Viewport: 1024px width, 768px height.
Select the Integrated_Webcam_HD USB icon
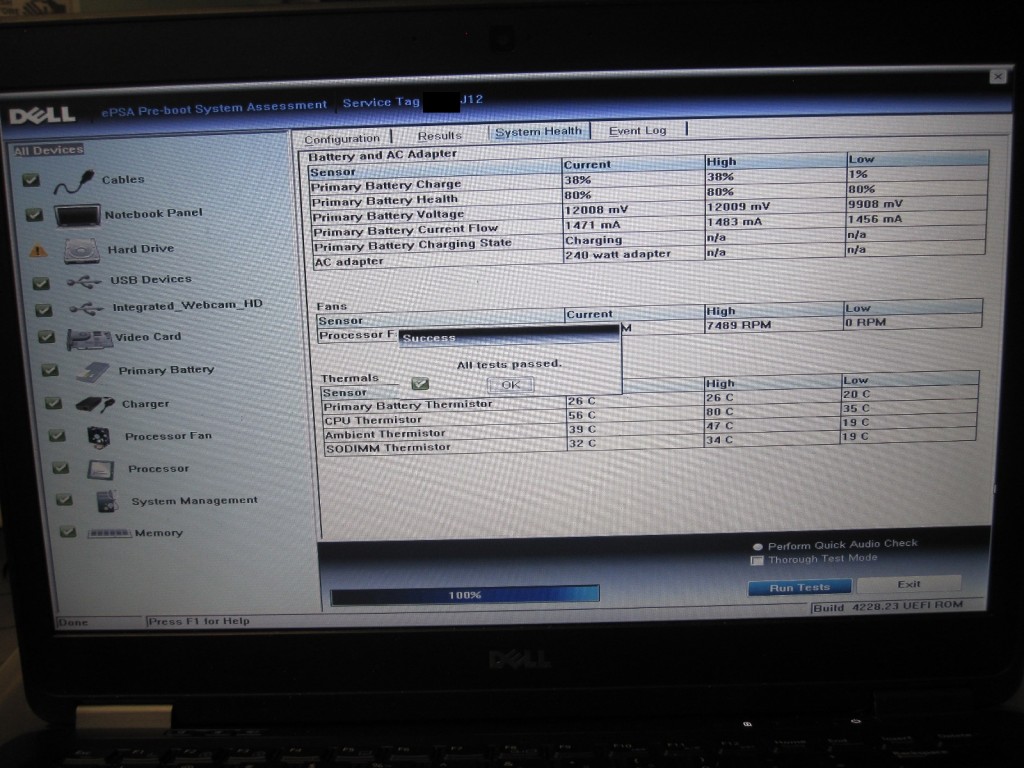coord(86,308)
